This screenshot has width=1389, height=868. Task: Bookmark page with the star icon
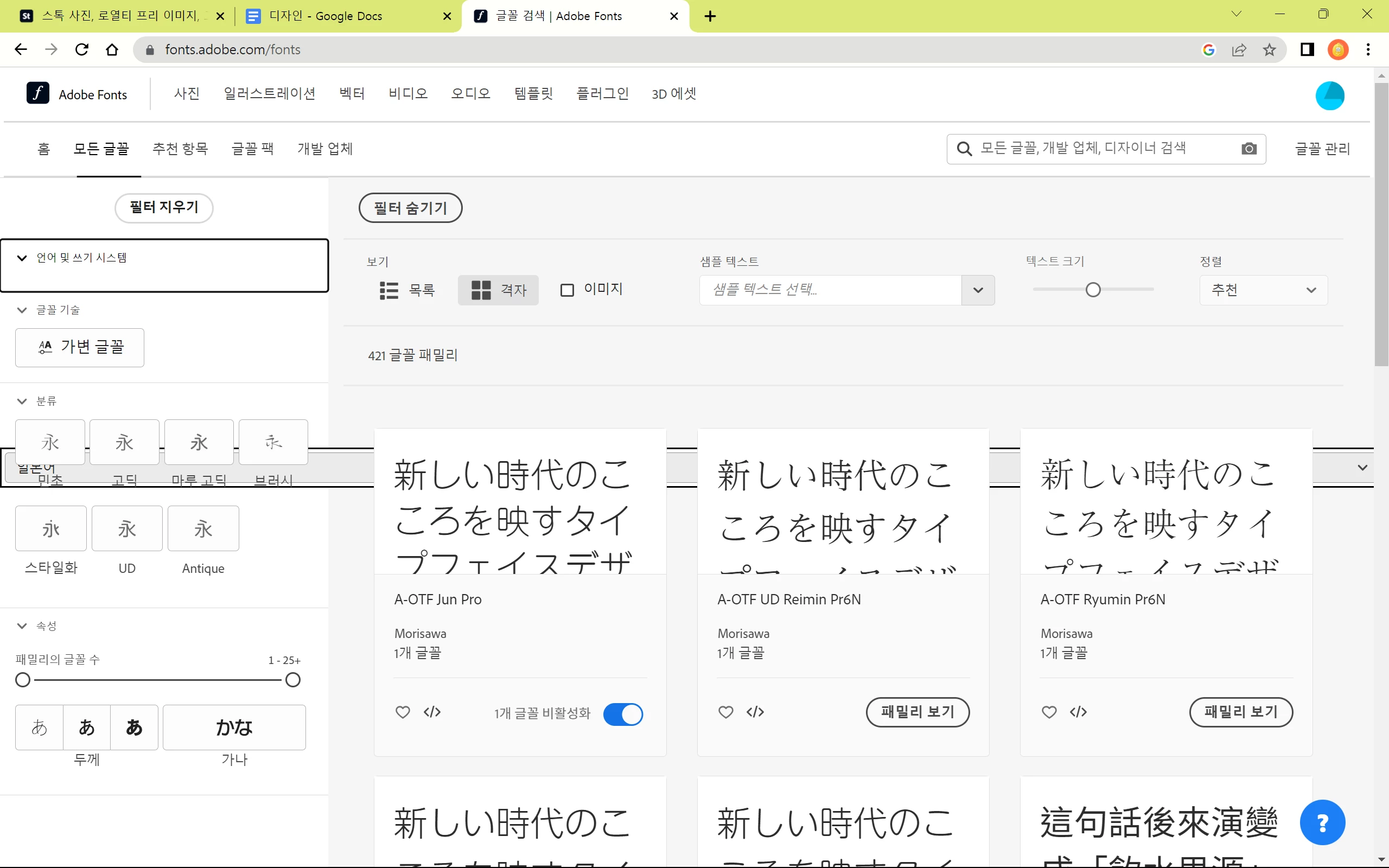pos(1269,50)
